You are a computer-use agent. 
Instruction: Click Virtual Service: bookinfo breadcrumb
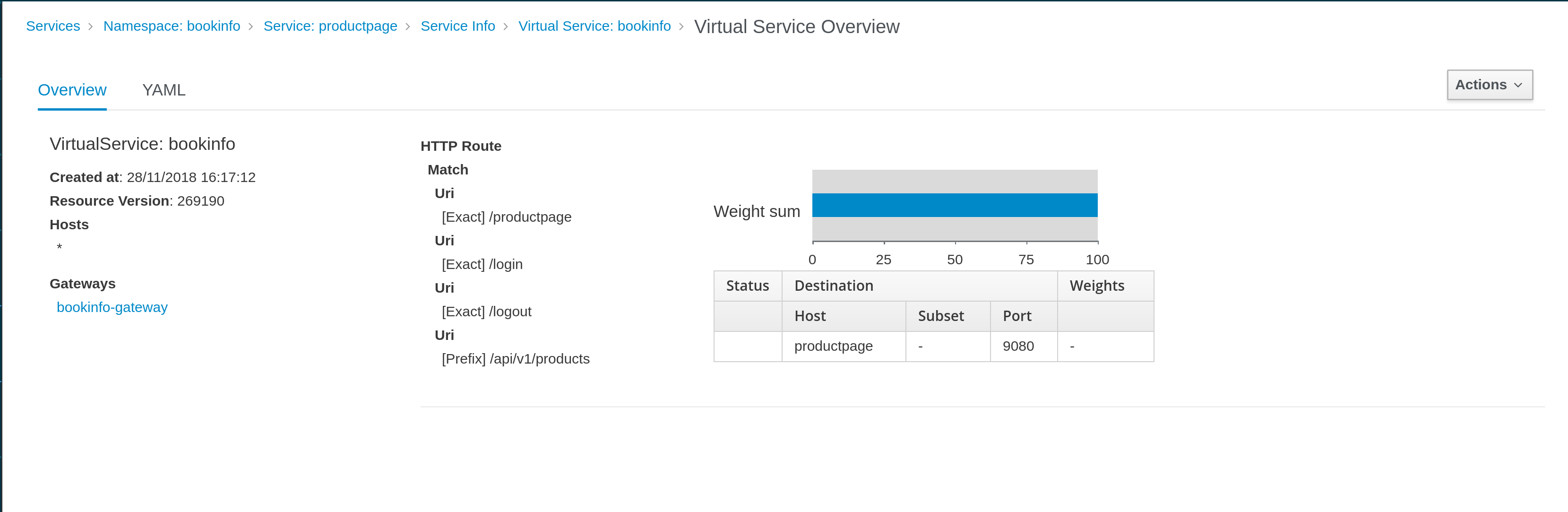(x=594, y=26)
